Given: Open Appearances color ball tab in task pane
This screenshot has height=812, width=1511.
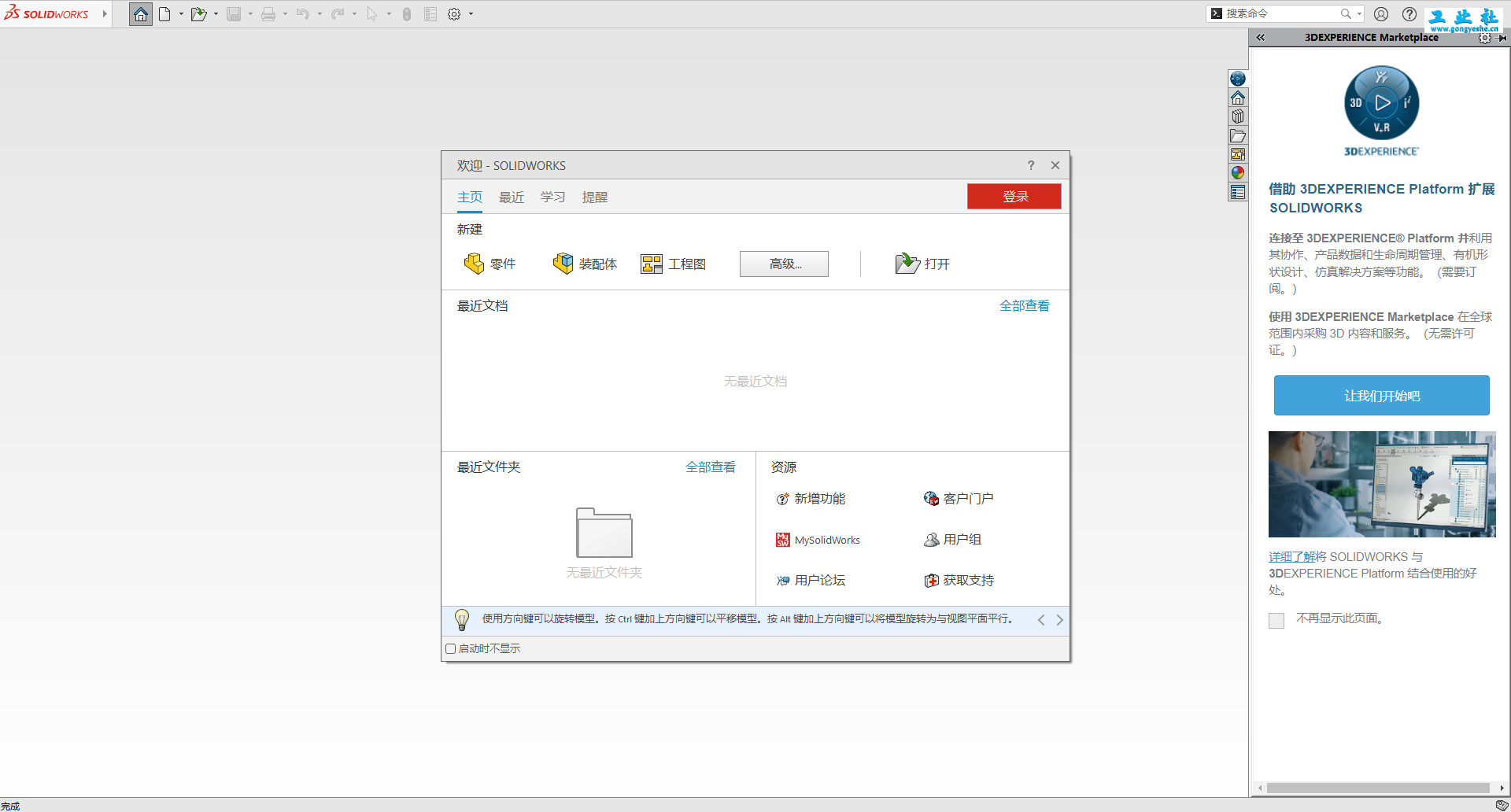Looking at the screenshot, I should (x=1238, y=173).
